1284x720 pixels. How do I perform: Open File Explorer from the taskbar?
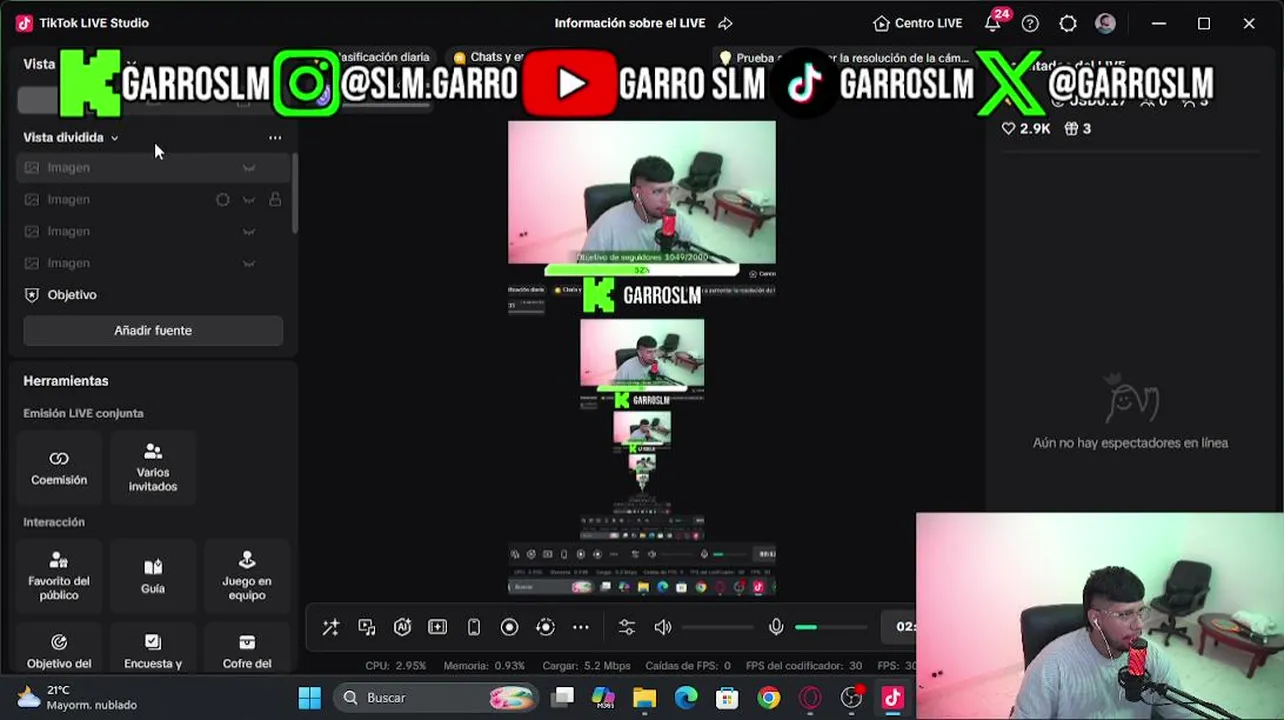644,698
